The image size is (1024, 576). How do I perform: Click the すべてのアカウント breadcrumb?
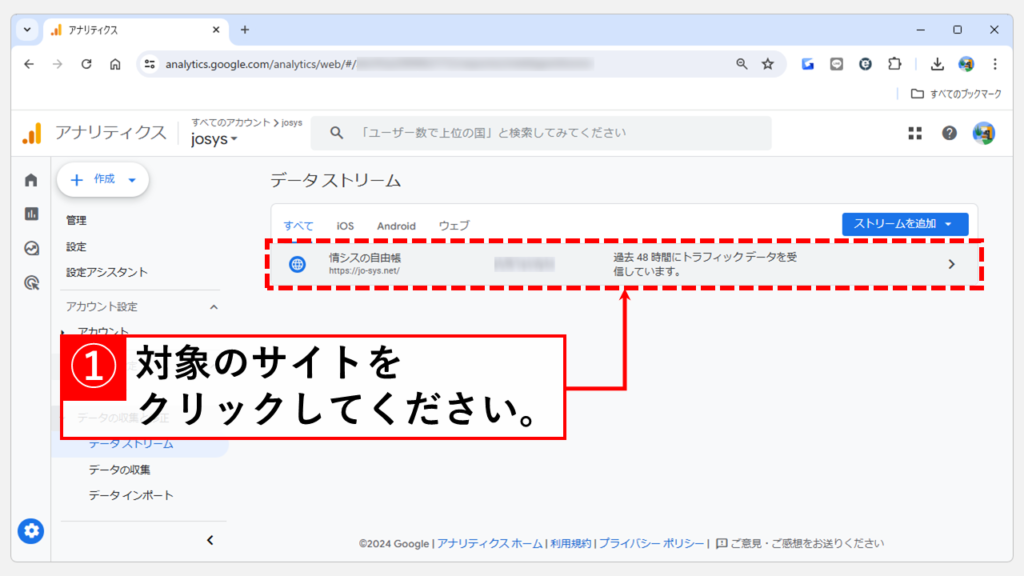(231, 123)
